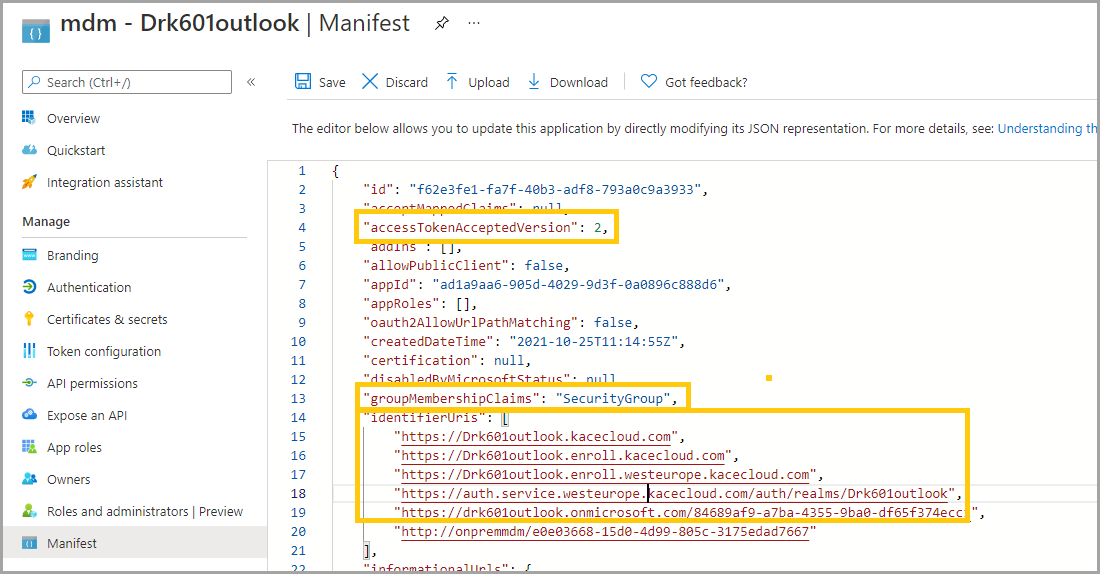Open Roles and administrators Preview
Image resolution: width=1100 pixels, height=574 pixels.
[144, 511]
